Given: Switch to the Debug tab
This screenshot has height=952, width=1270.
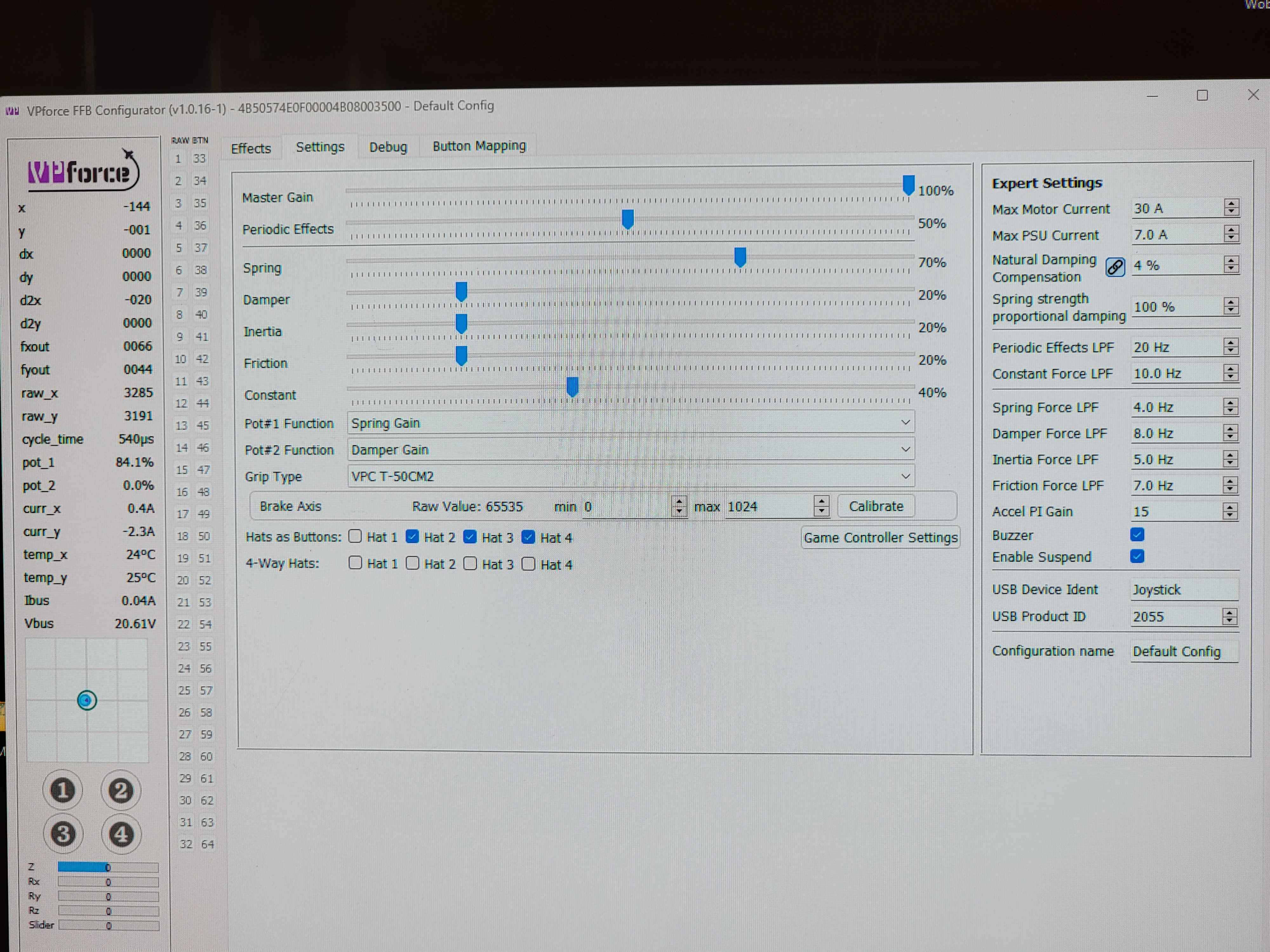Looking at the screenshot, I should (388, 147).
